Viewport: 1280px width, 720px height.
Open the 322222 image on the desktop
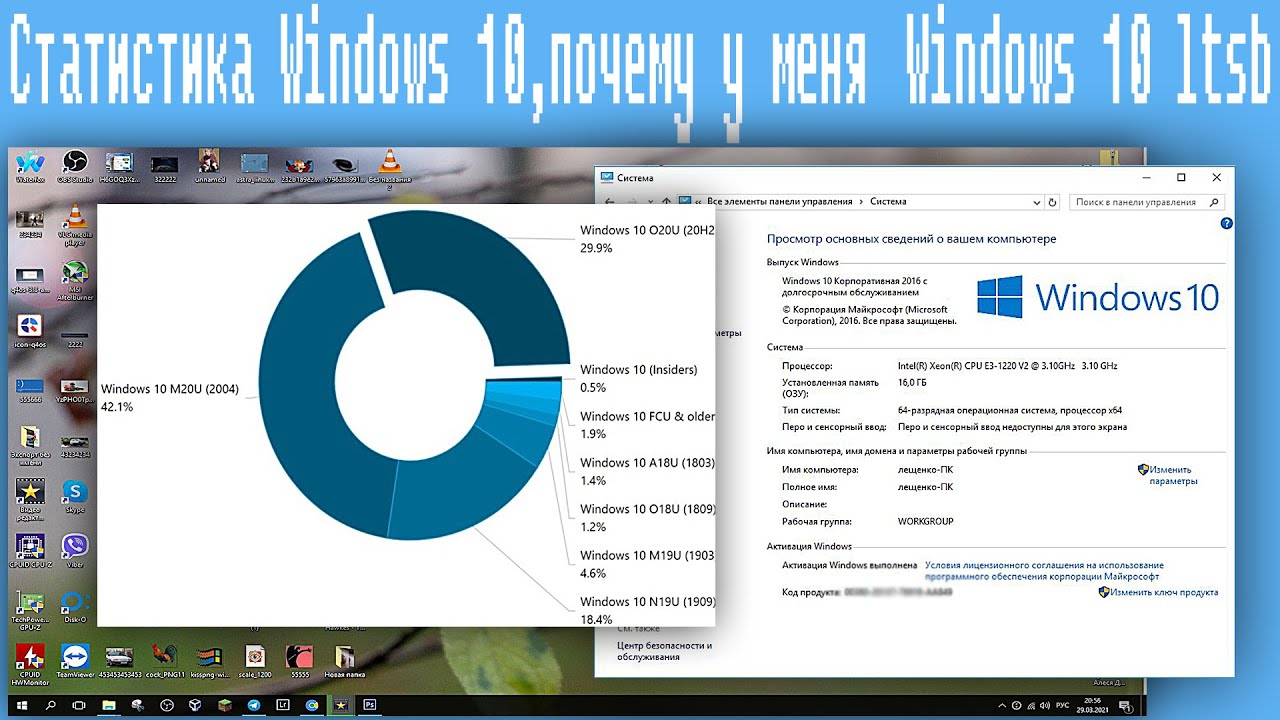click(x=164, y=167)
